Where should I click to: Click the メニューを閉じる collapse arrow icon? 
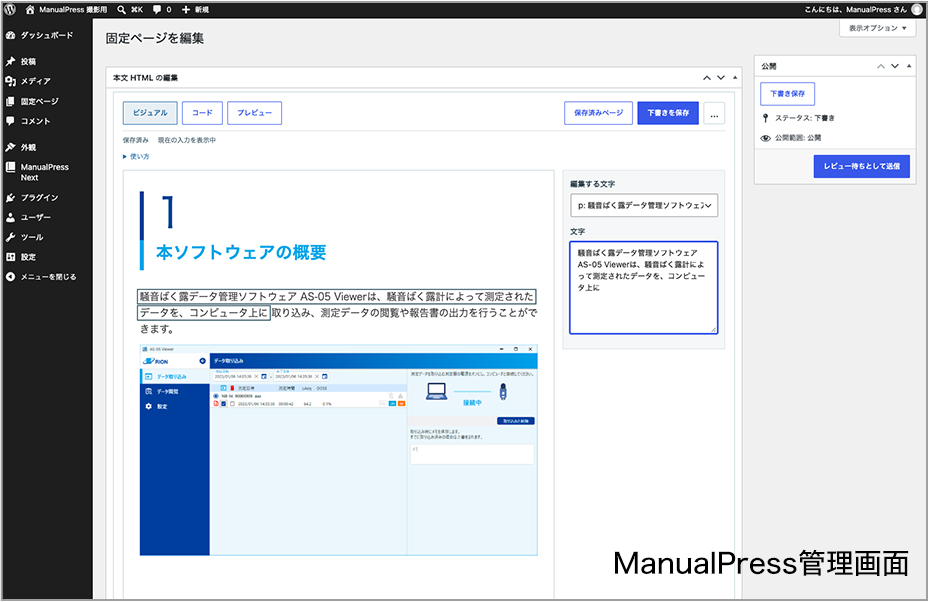point(11,277)
